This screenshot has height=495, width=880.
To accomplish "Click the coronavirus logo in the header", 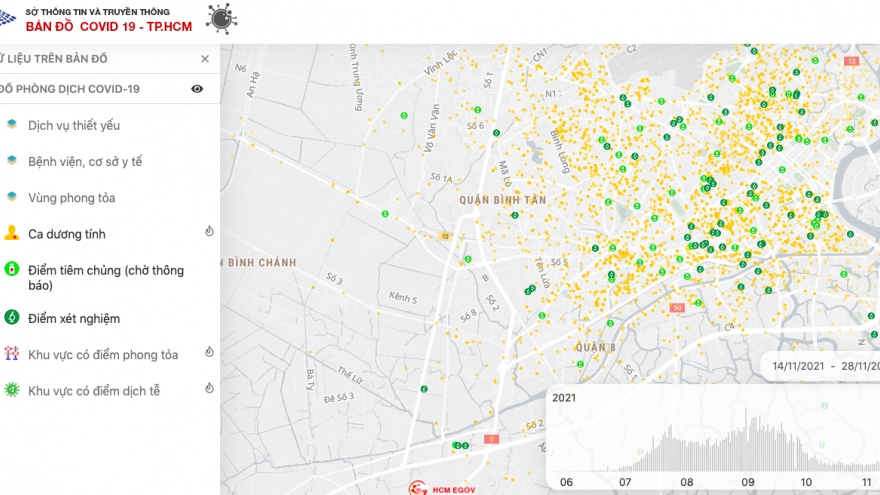I will pos(221,18).
